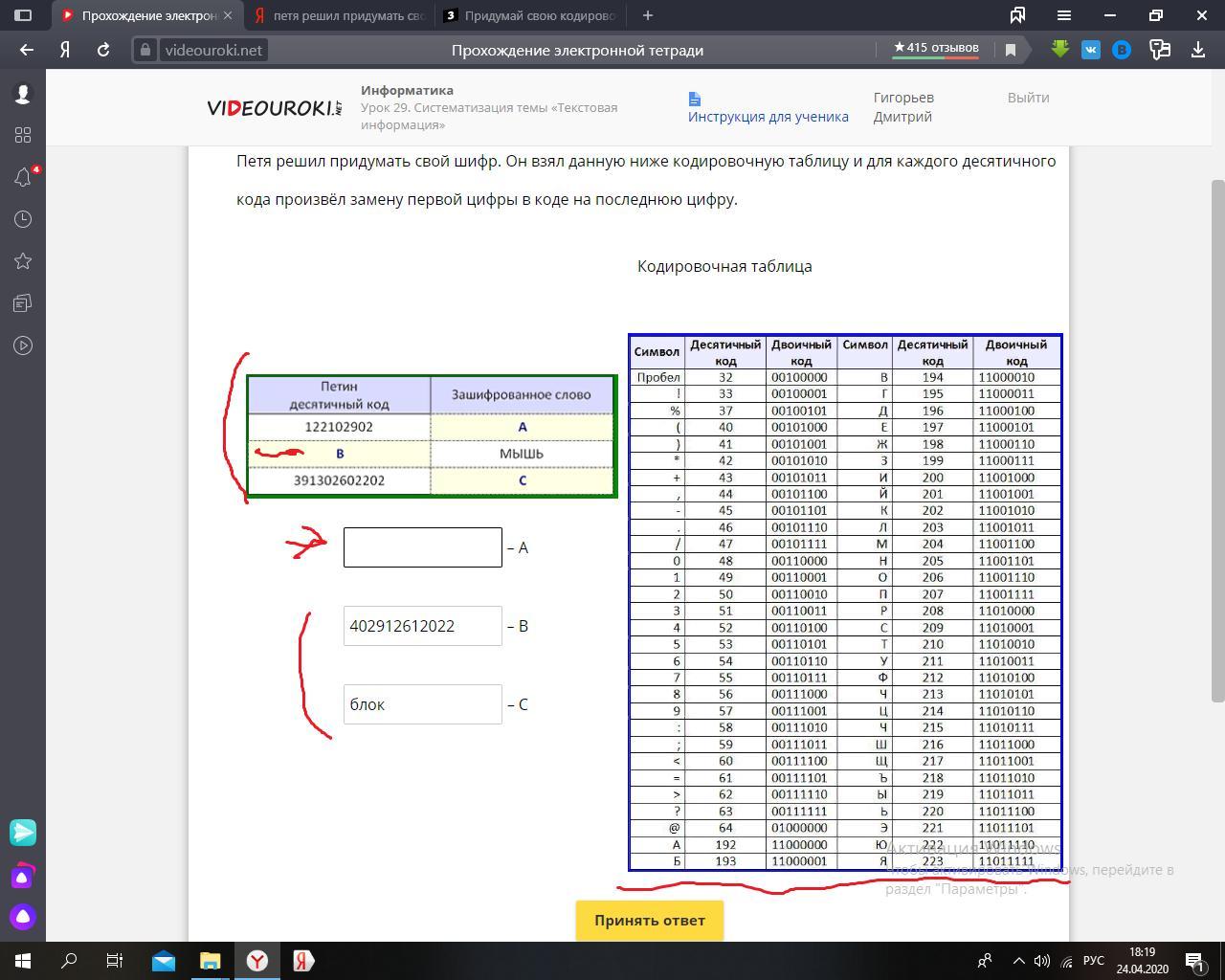Open File Explorer from taskbar
Image resolution: width=1225 pixels, height=980 pixels.
[210, 961]
